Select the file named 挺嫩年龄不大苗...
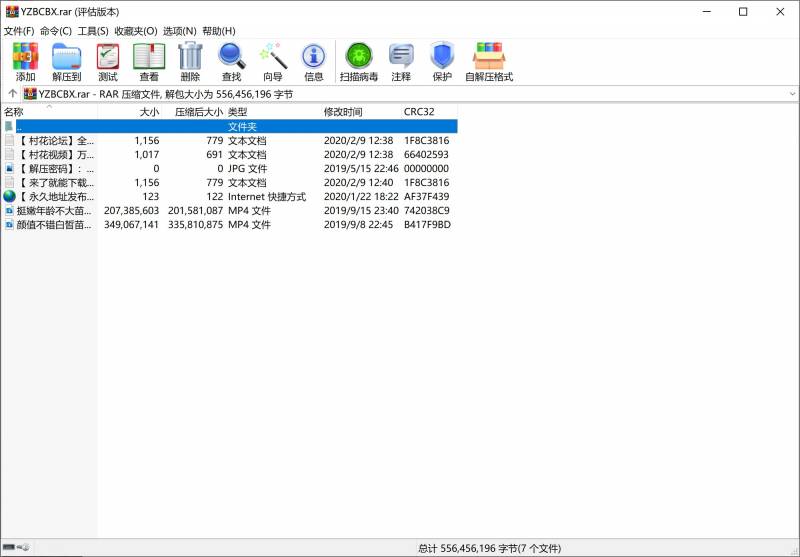This screenshot has width=800, height=557. pyautogui.click(x=55, y=211)
